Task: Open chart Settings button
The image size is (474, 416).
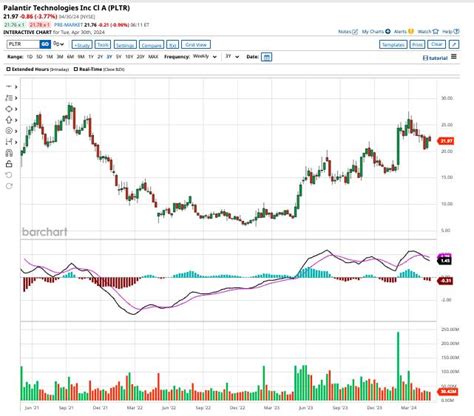Action: [125, 45]
